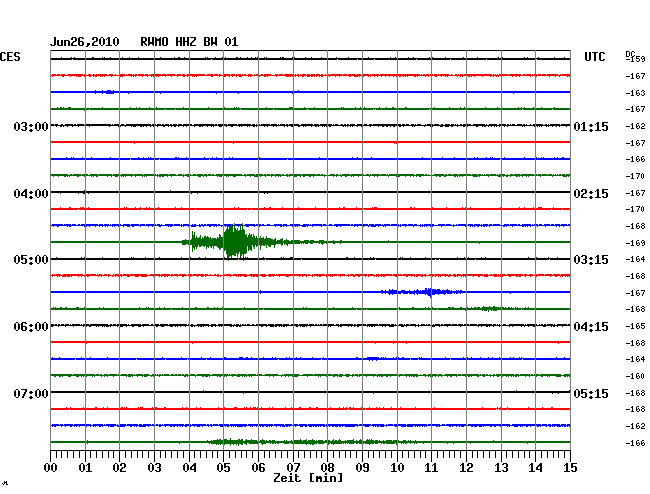Click minute 15 on the time axis
The image size is (650, 494).
point(570,467)
